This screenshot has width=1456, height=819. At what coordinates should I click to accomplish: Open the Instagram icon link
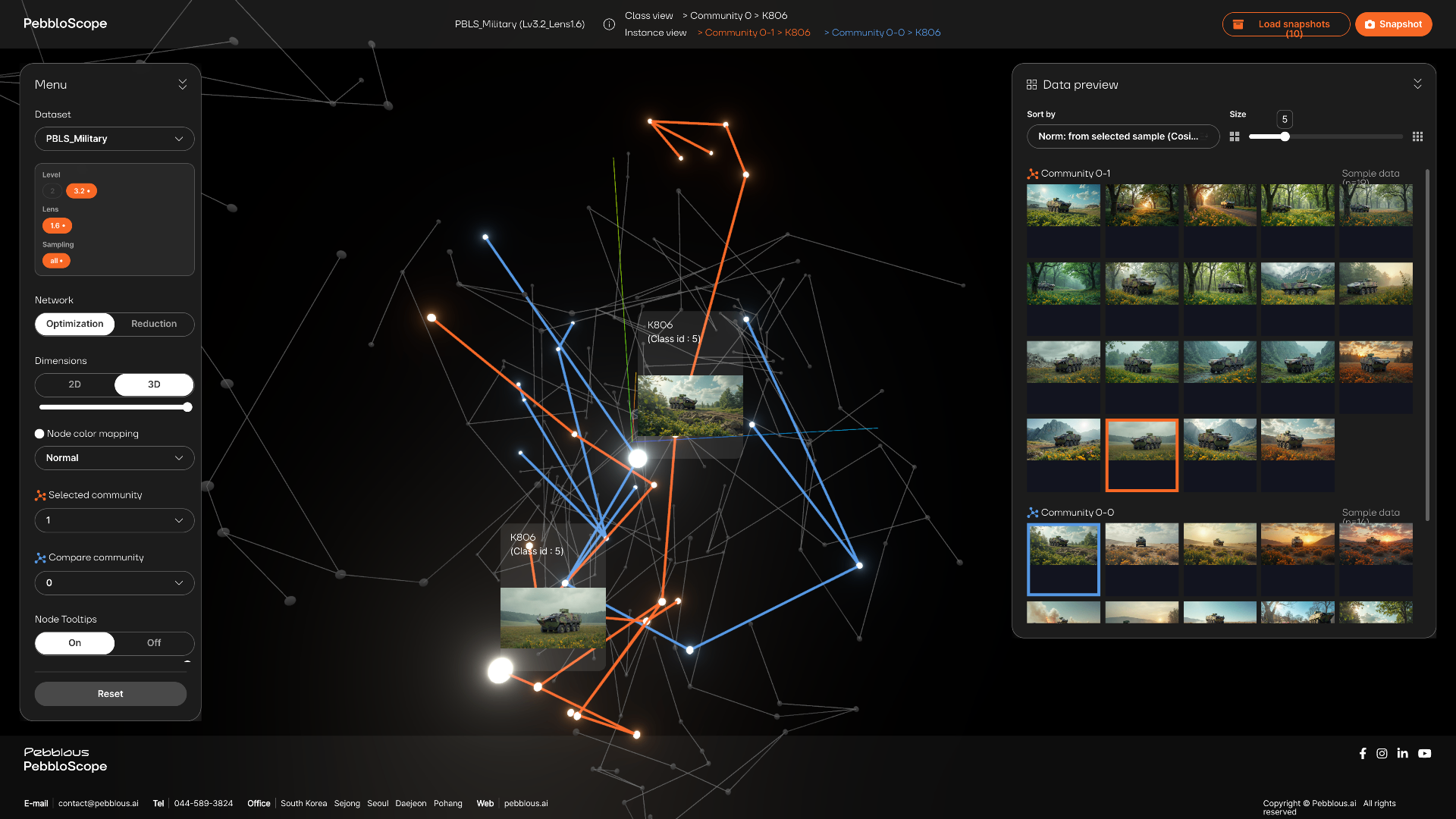point(1382,754)
